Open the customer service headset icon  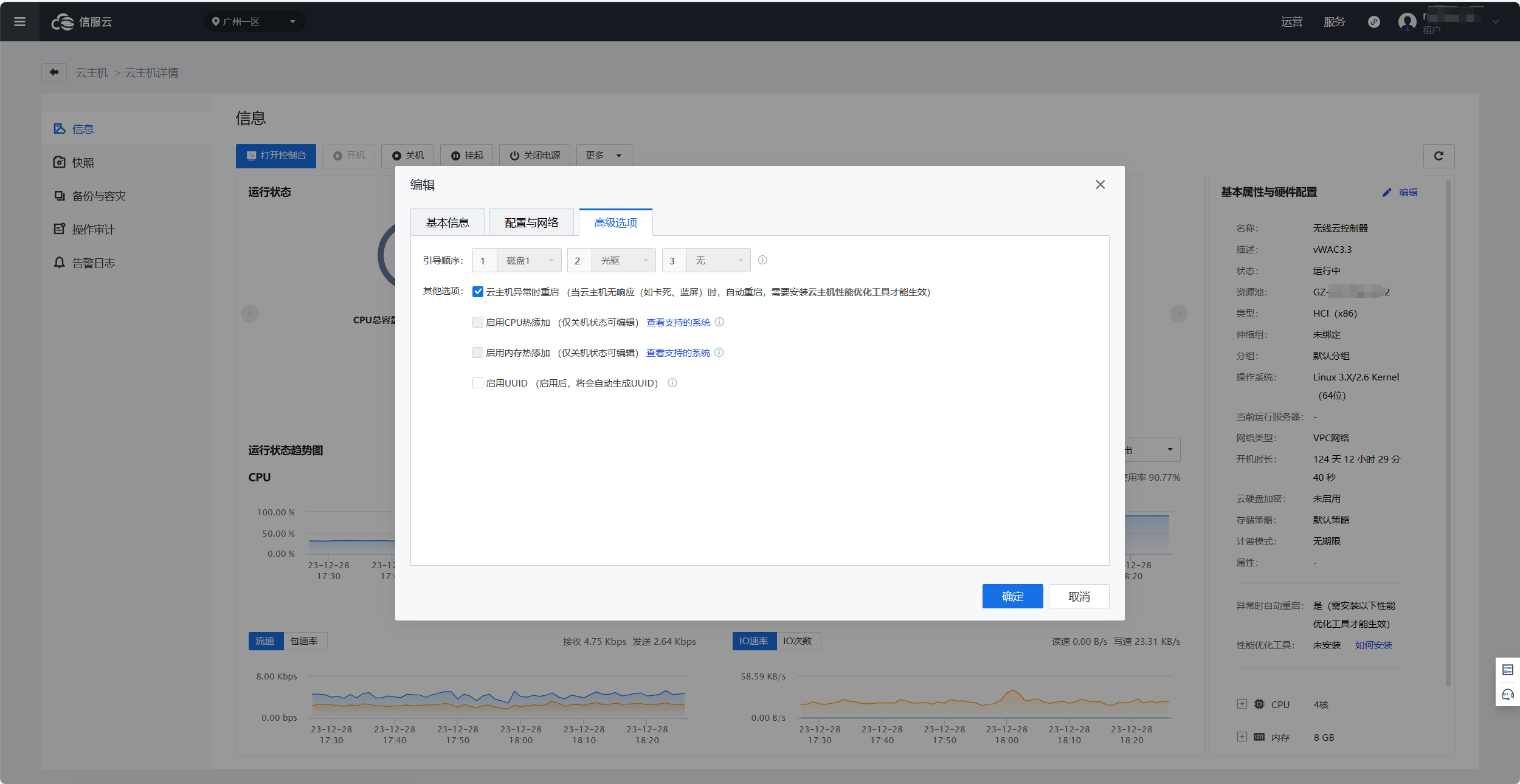pos(1508,694)
